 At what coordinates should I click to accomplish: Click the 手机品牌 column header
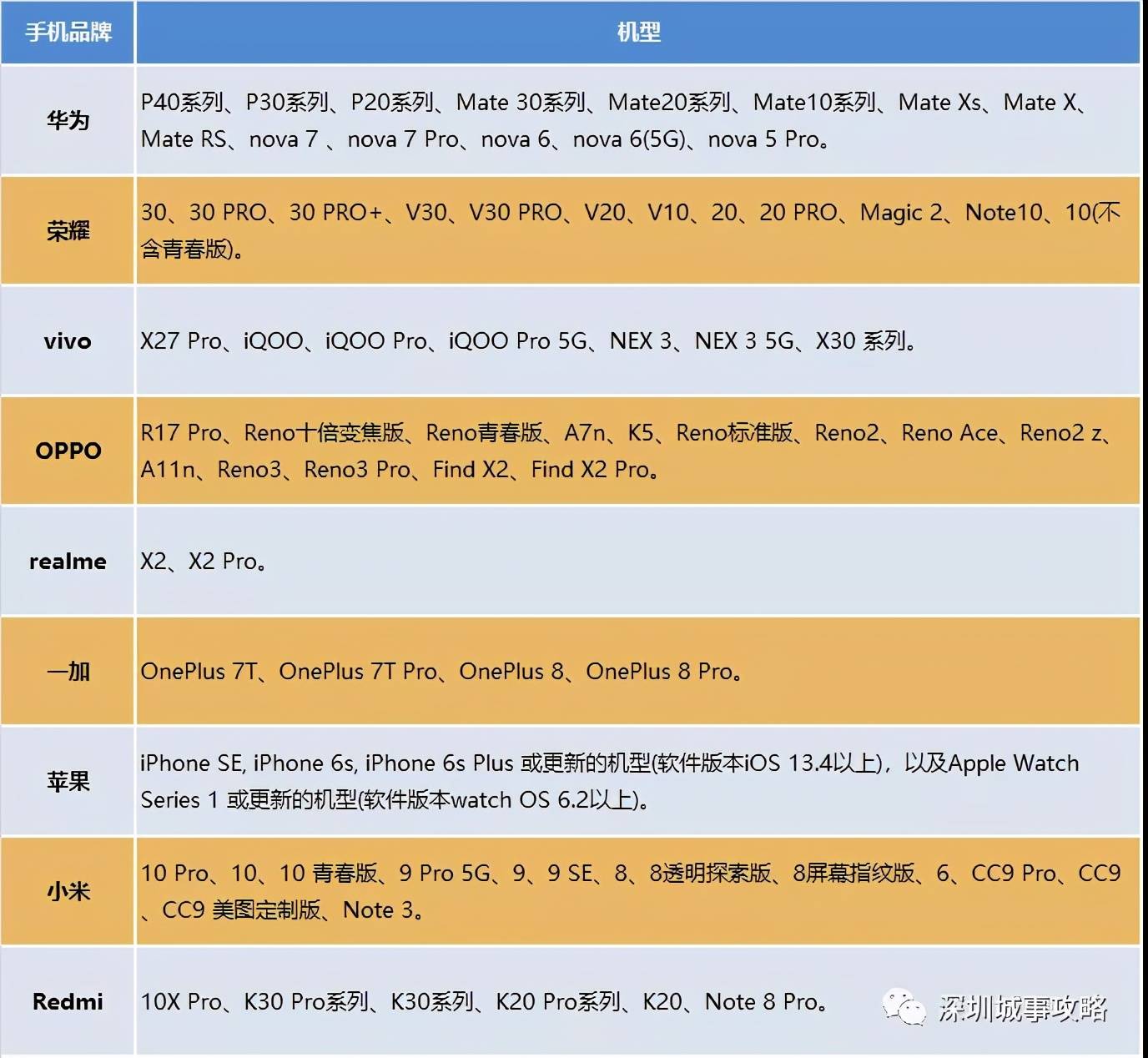point(68,33)
